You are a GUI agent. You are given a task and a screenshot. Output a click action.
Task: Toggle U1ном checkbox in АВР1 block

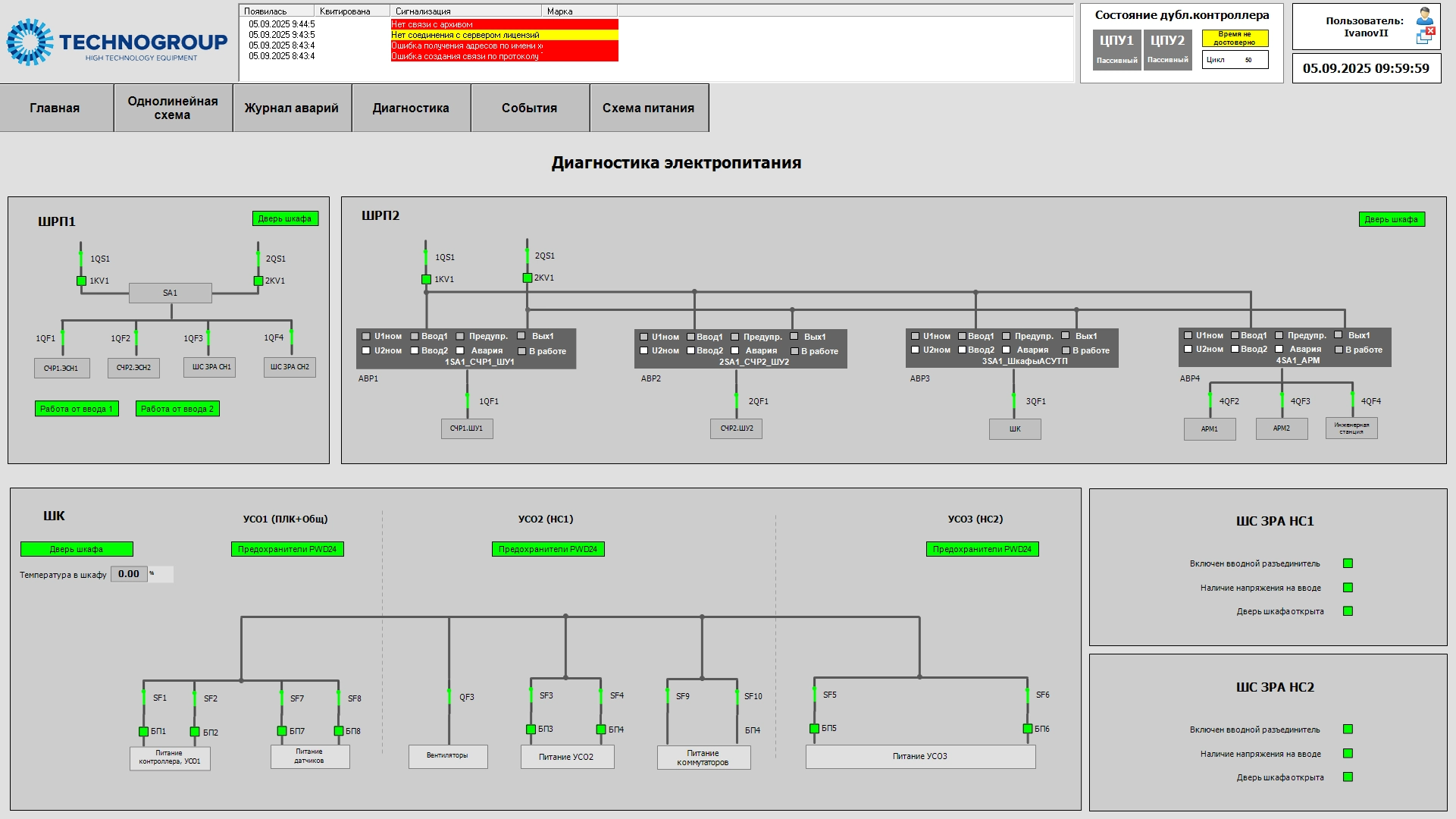click(x=366, y=336)
